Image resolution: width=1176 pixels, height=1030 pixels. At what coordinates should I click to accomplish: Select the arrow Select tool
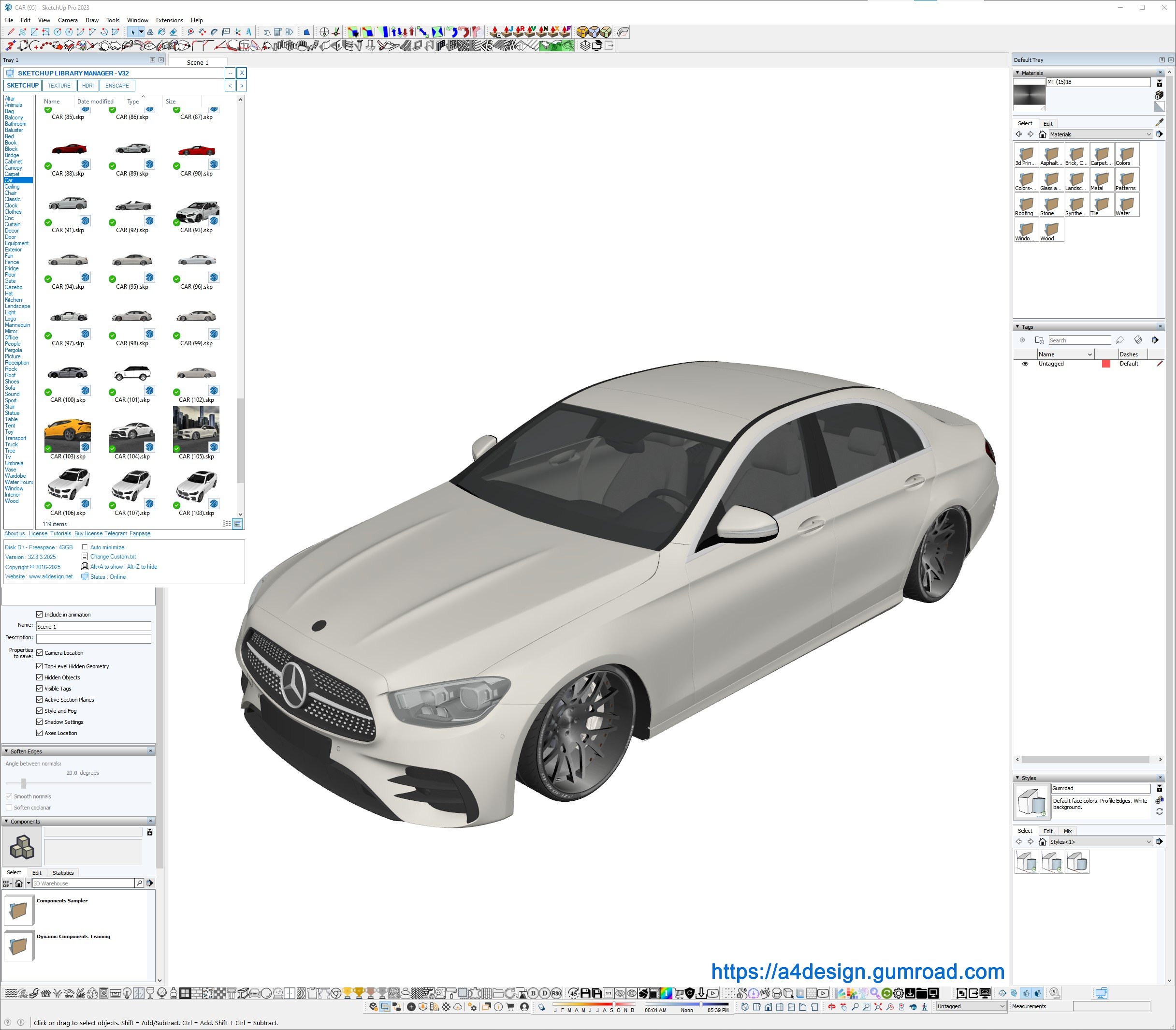[x=133, y=32]
